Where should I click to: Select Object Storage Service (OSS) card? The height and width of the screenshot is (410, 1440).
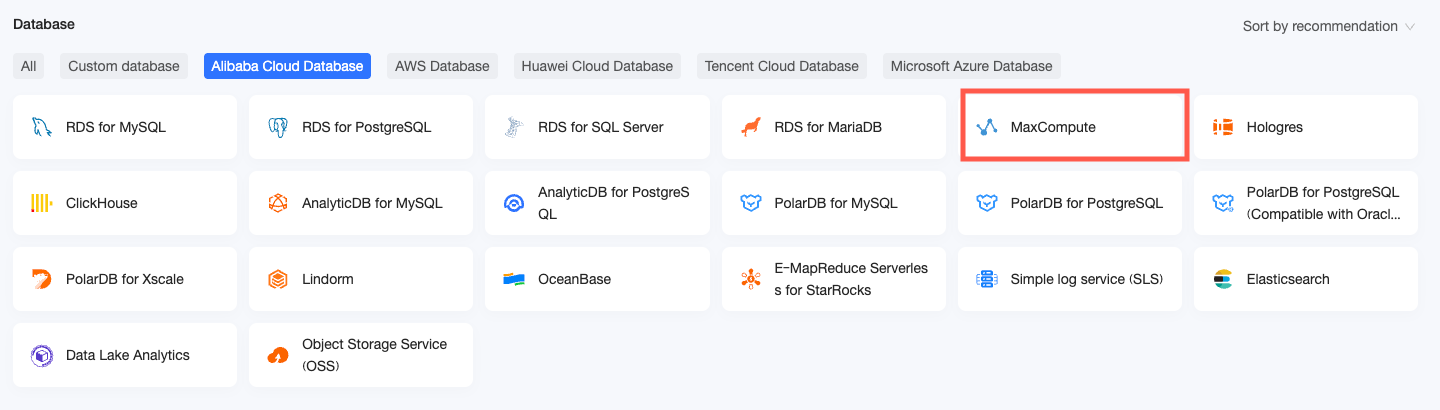pyautogui.click(x=360, y=355)
